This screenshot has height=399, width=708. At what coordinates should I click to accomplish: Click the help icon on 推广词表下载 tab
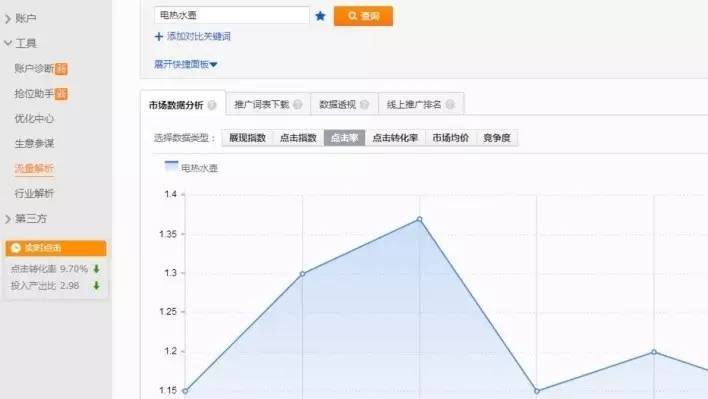[x=298, y=104]
